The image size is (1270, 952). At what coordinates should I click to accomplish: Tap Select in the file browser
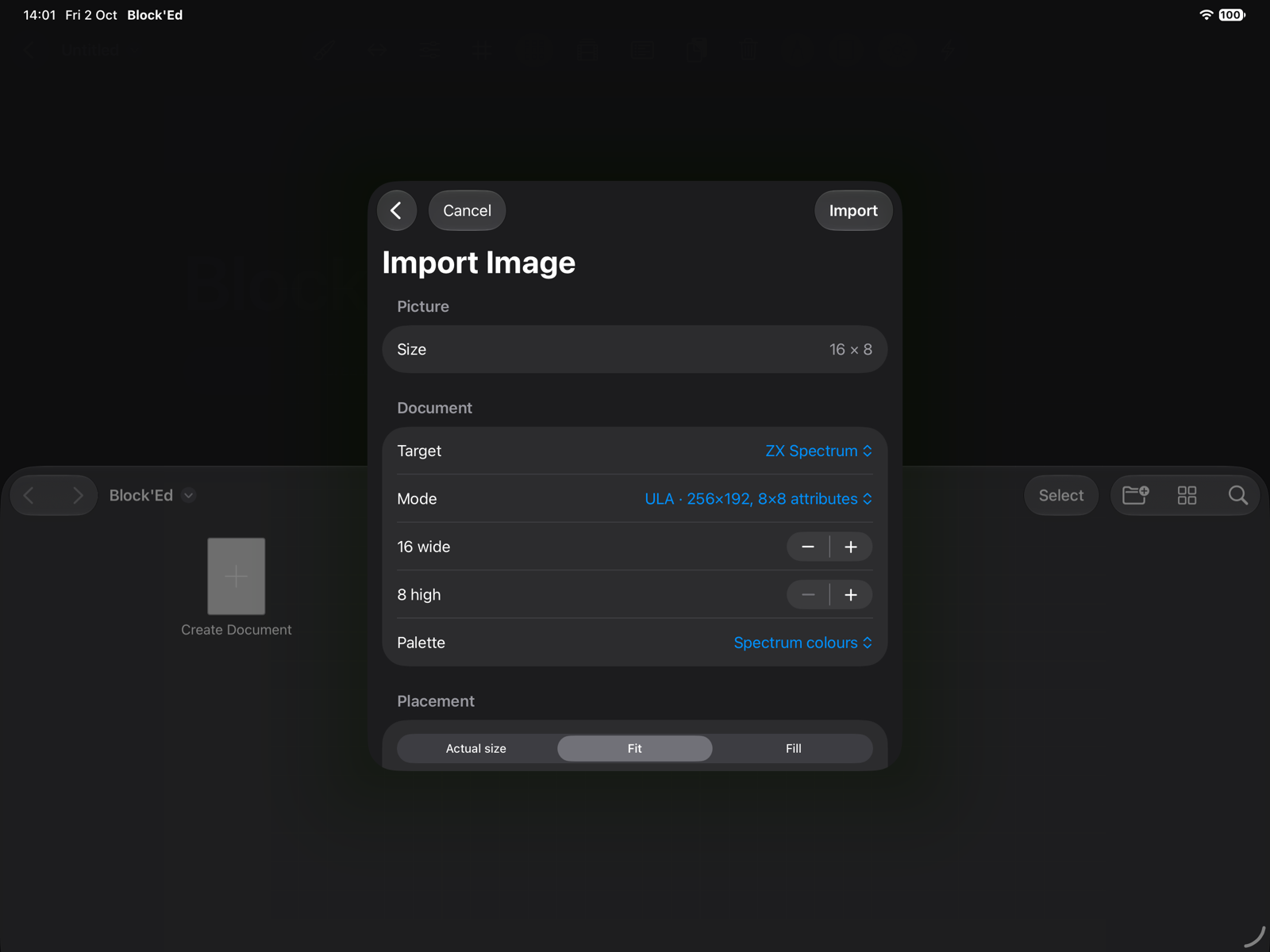(x=1061, y=495)
